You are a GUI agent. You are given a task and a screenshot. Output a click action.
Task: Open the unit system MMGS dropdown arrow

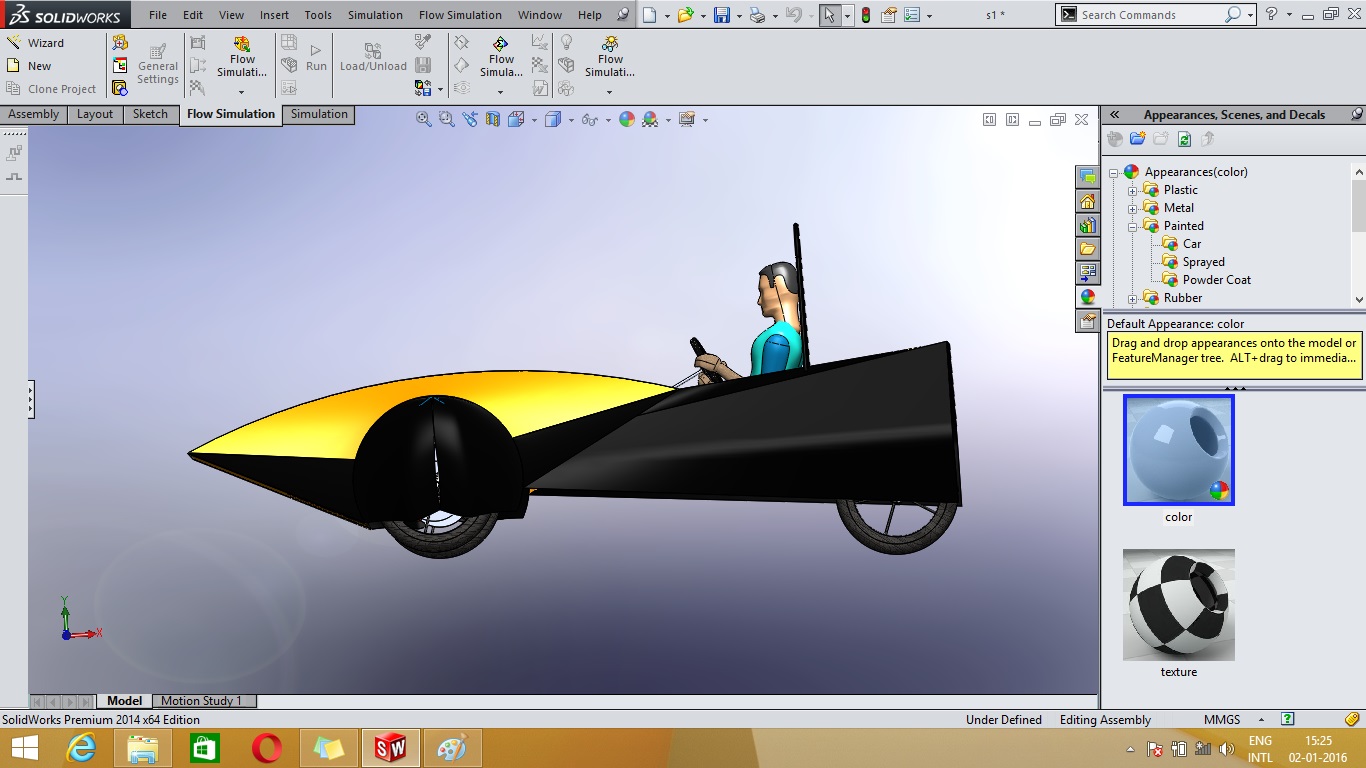coord(1261,720)
